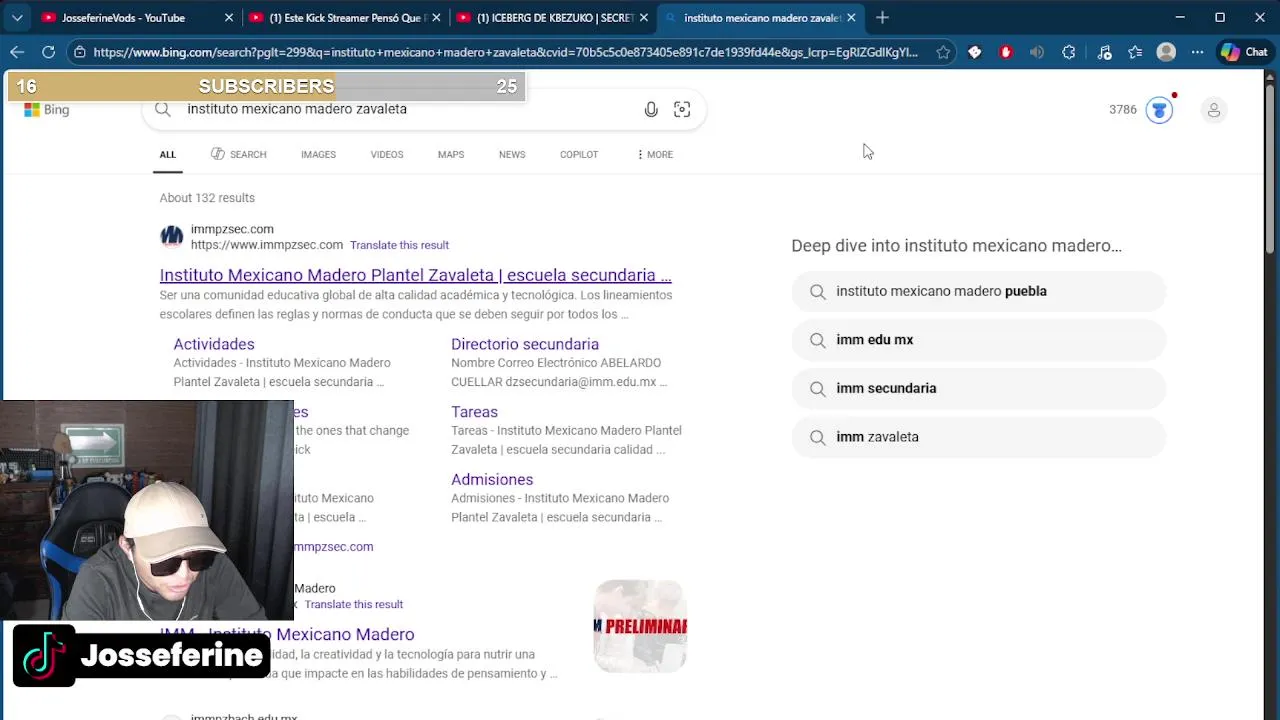This screenshot has width=1280, height=720.
Task: Add the page to favorites with the star
Action: [943, 52]
